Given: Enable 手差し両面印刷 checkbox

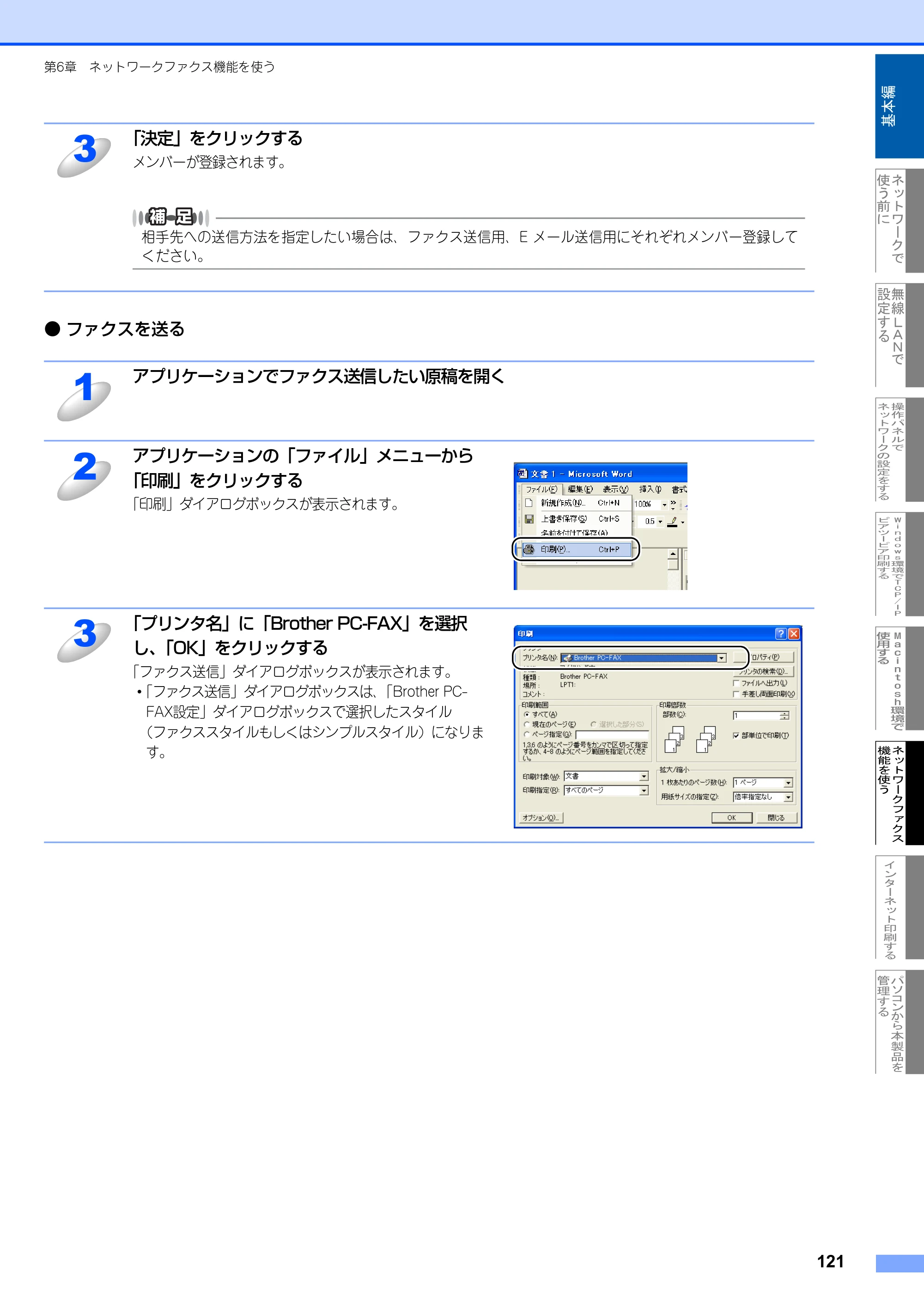Looking at the screenshot, I should click(736, 694).
